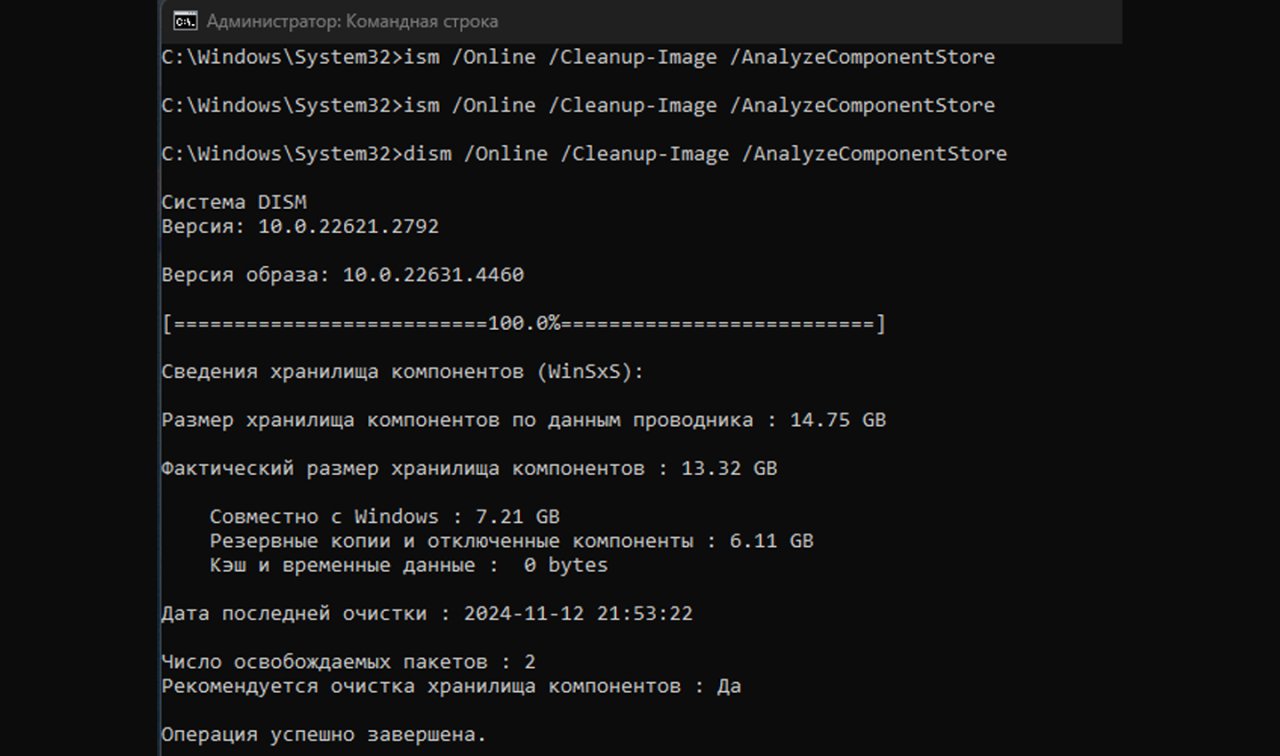The height and width of the screenshot is (756, 1280).
Task: Click the 'Рекомендуется очистка хранилища компонентов : Да' line
Action: (x=451, y=686)
